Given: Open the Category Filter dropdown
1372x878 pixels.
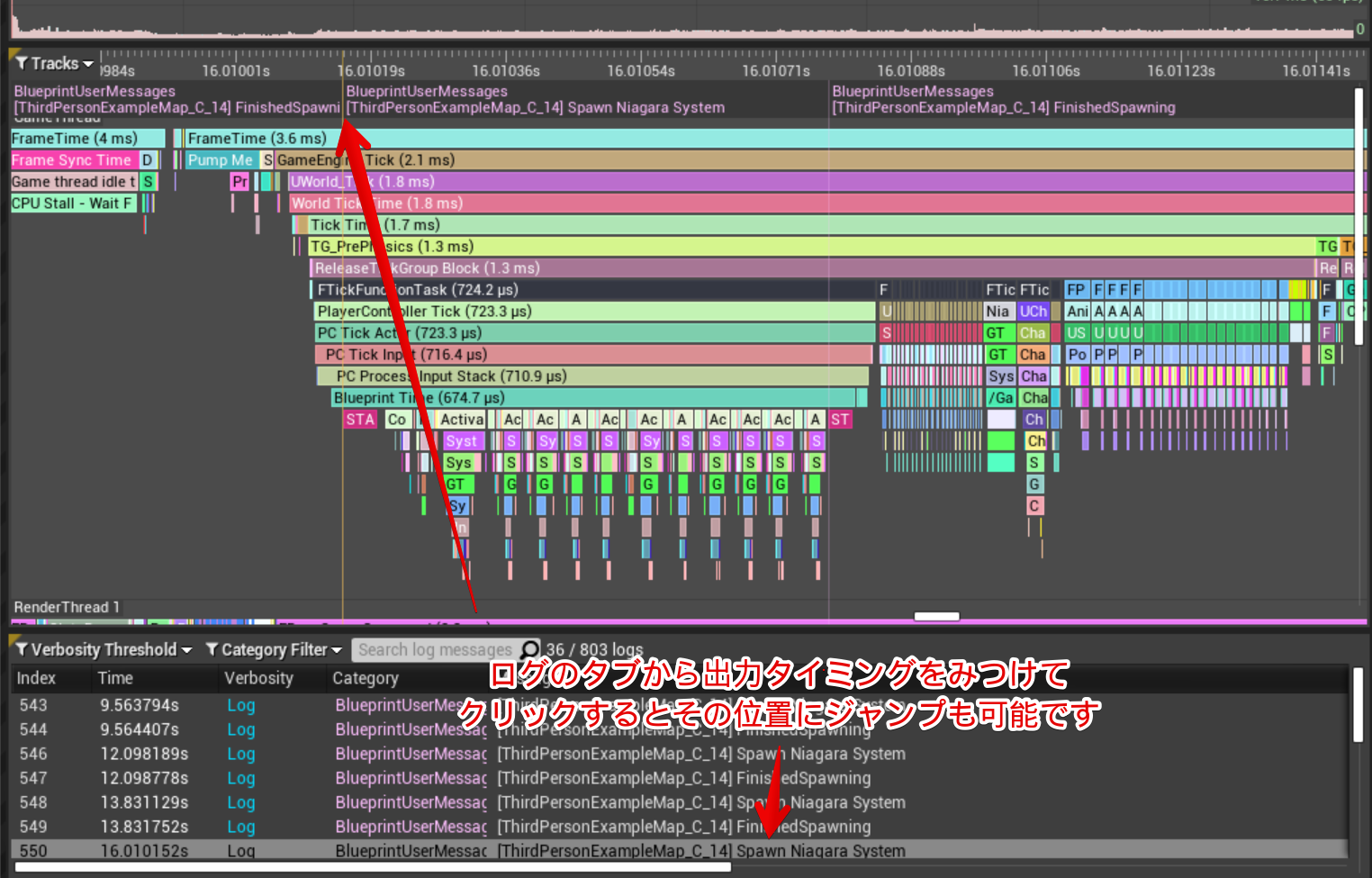Looking at the screenshot, I should [334, 649].
